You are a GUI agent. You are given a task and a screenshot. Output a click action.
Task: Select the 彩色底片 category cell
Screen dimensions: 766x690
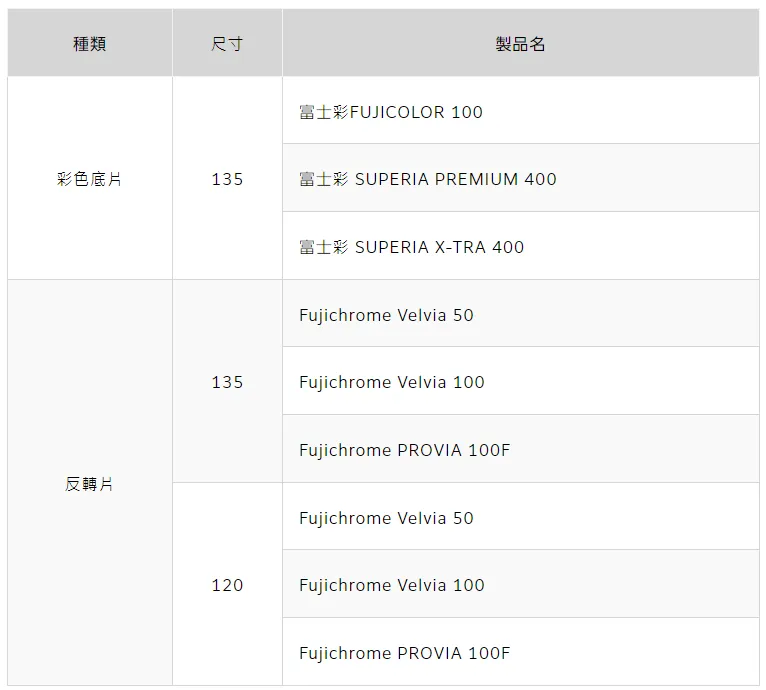pos(90,178)
